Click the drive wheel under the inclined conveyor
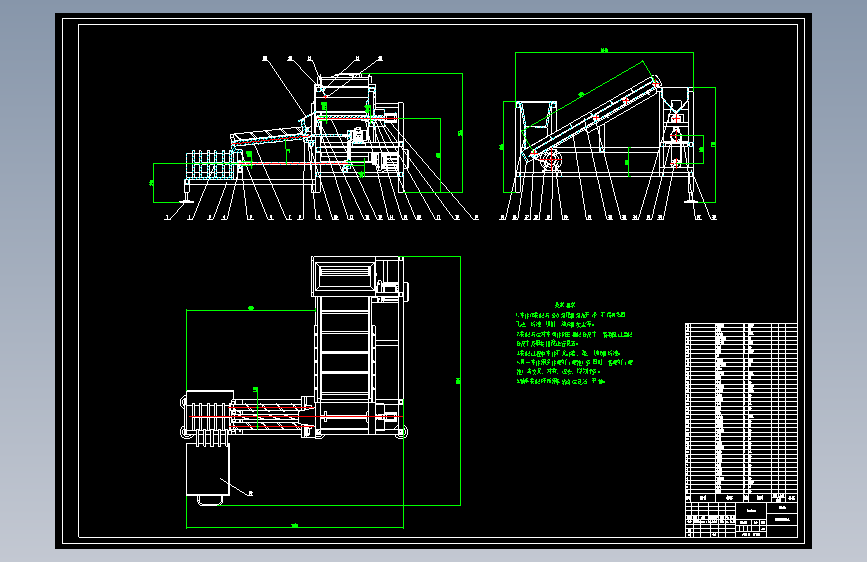This screenshot has width=867, height=562. 551,160
